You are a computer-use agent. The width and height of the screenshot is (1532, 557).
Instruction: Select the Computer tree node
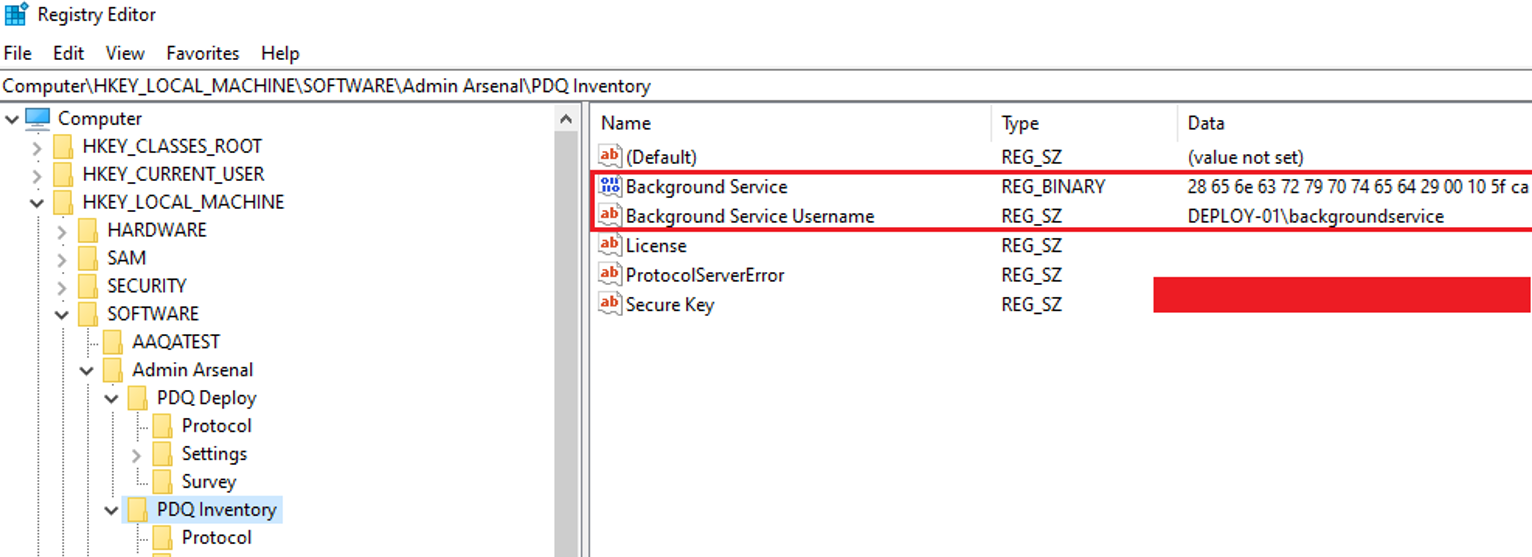click(100, 118)
